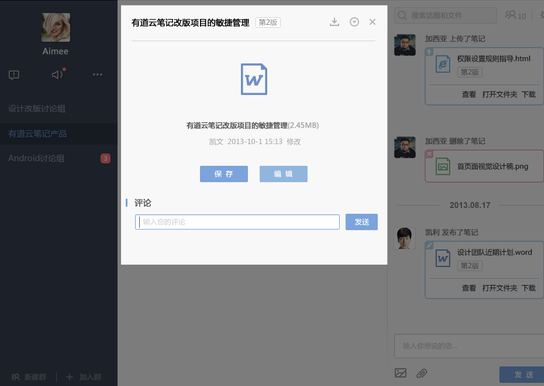The image size is (544, 386).
Task: Click the file name 设计团队近期计划.word
Action: pos(494,252)
